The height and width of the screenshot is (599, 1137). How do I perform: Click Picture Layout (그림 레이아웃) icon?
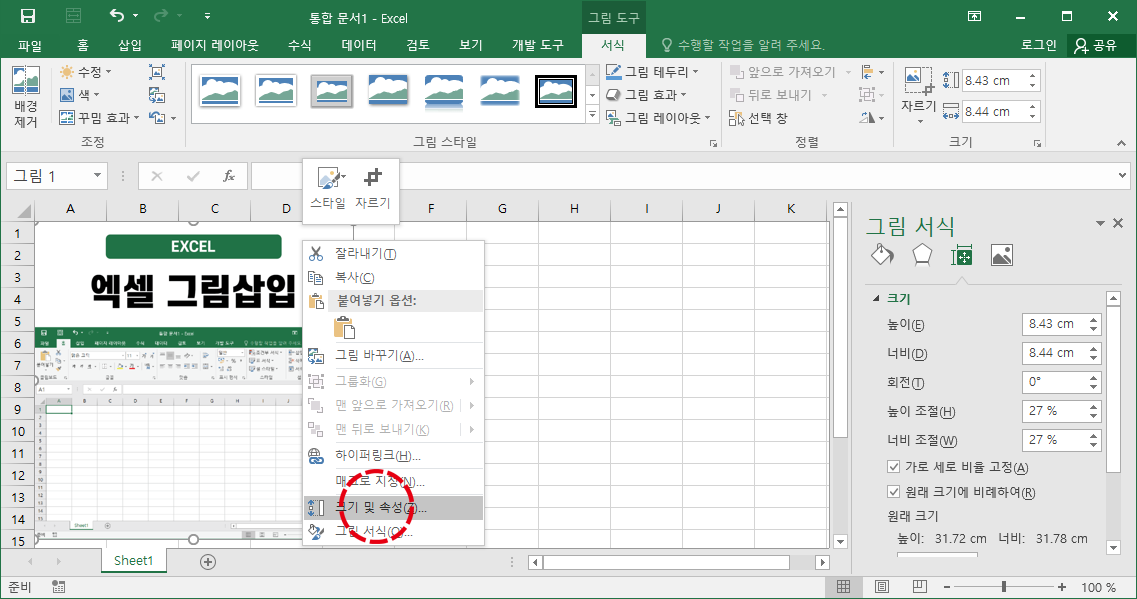(x=613, y=117)
